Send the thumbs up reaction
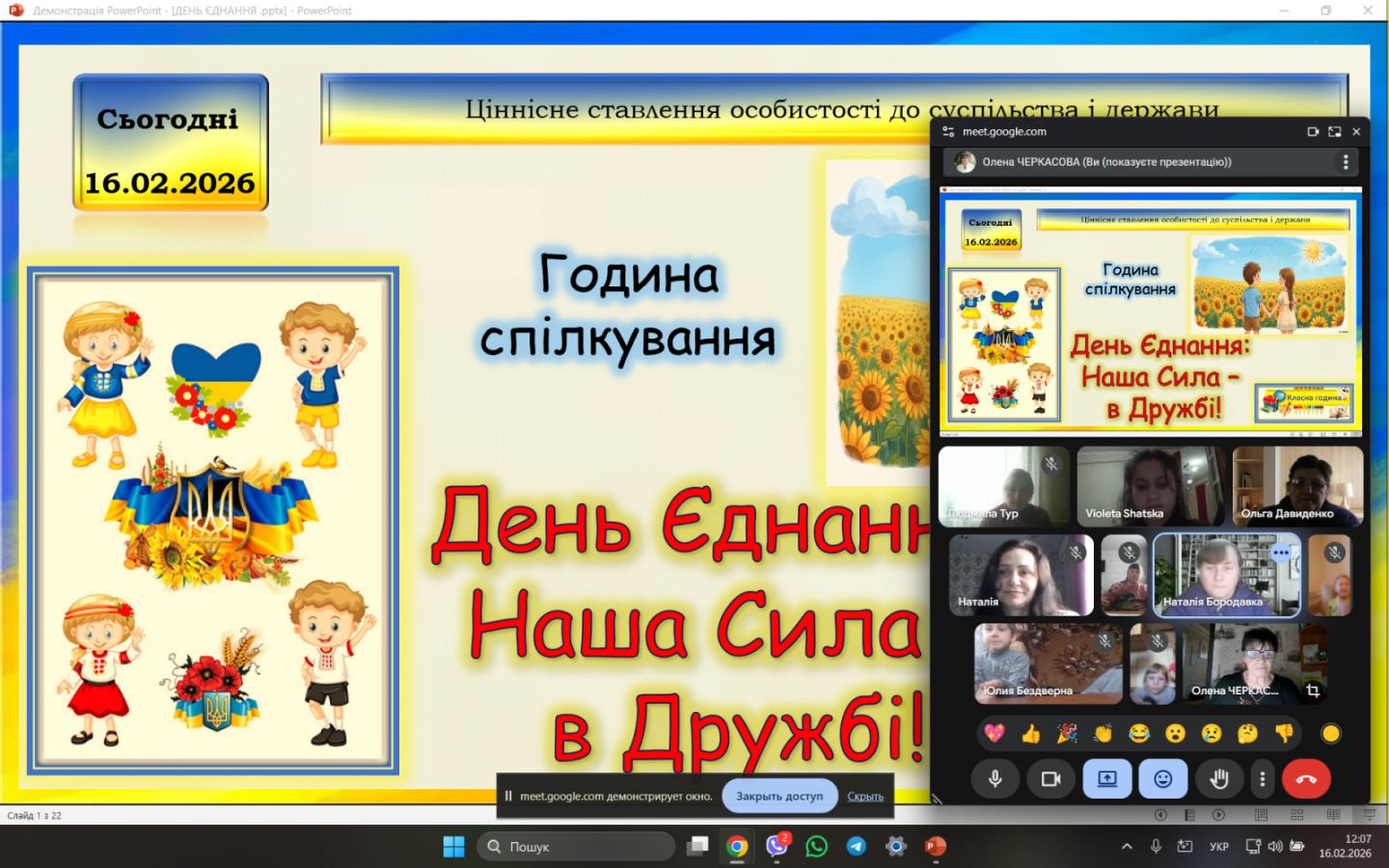Image resolution: width=1389 pixels, height=868 pixels. pyautogui.click(x=1030, y=734)
